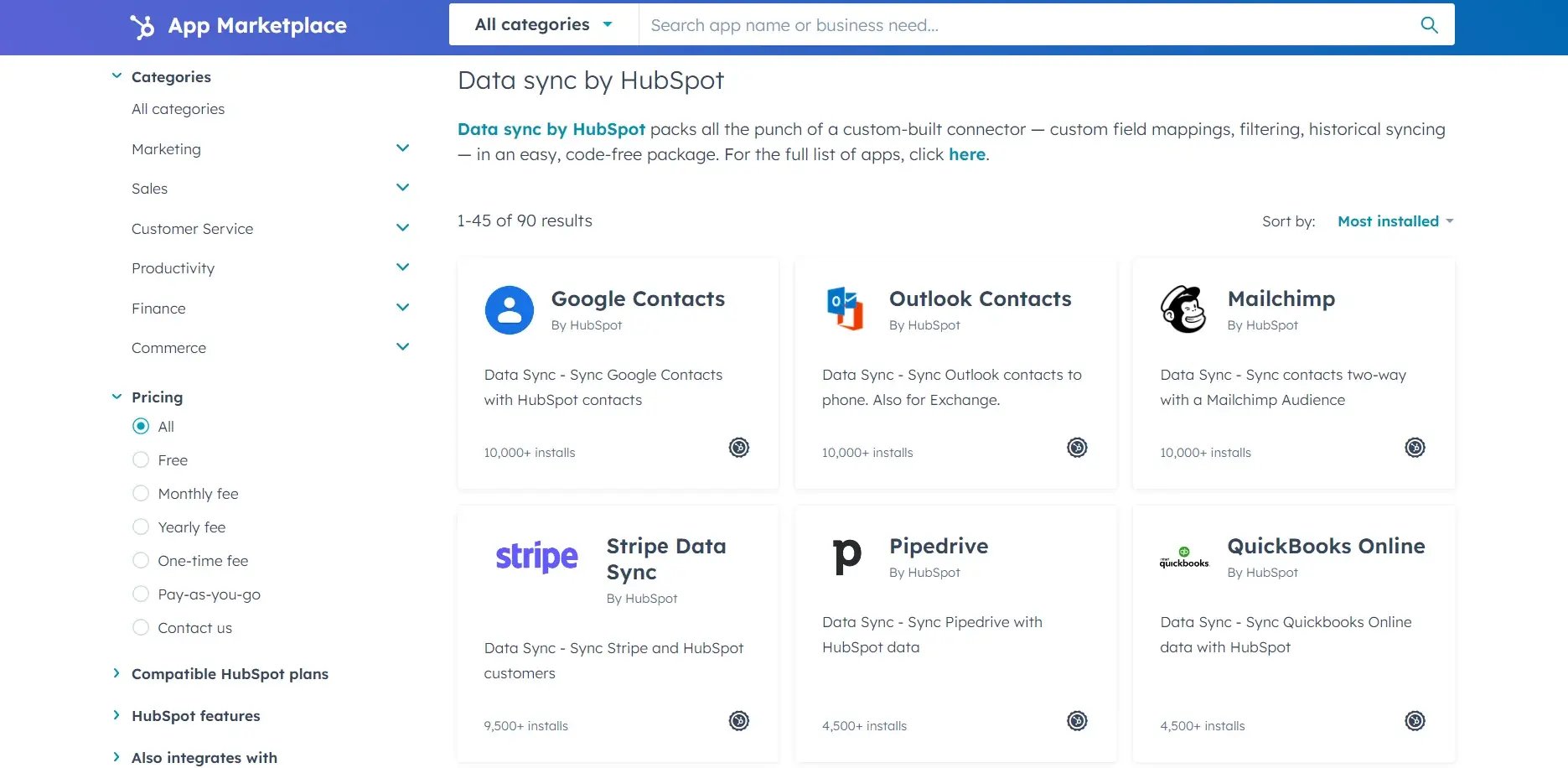Choose the Finance category label
Image resolution: width=1568 pixels, height=768 pixels.
[x=158, y=309]
